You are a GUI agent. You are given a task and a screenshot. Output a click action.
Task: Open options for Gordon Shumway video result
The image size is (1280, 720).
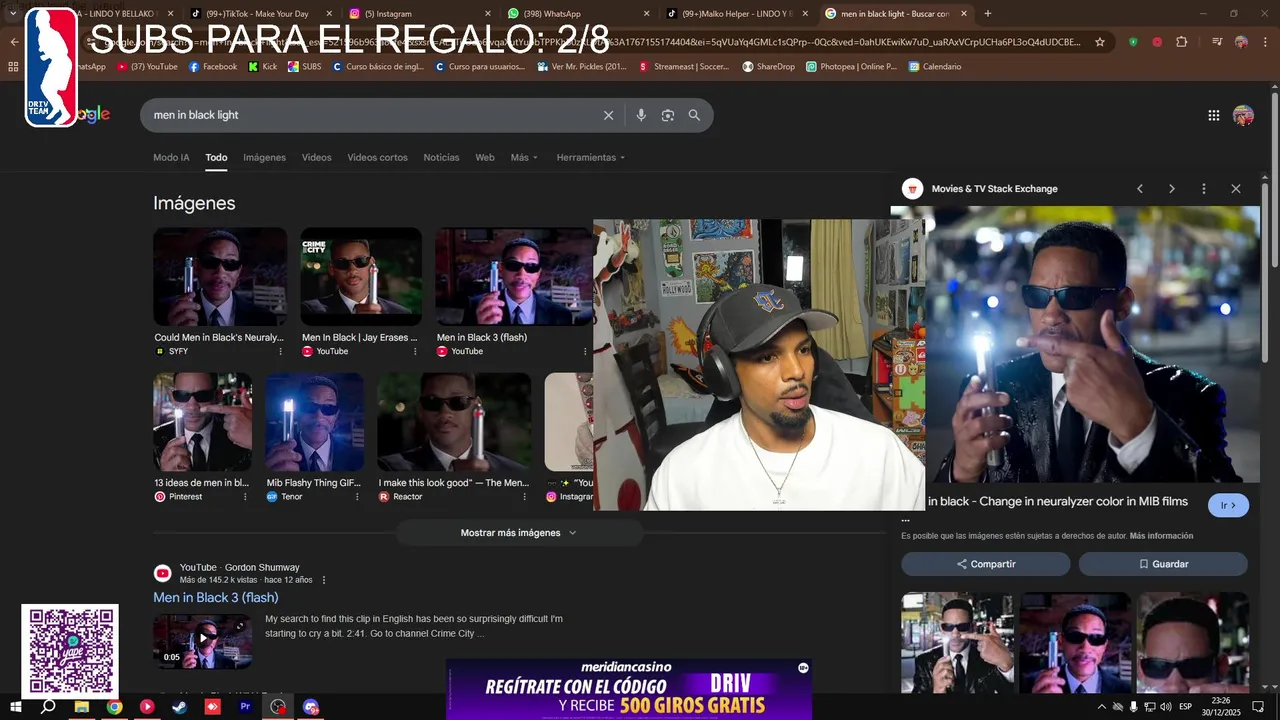point(323,580)
